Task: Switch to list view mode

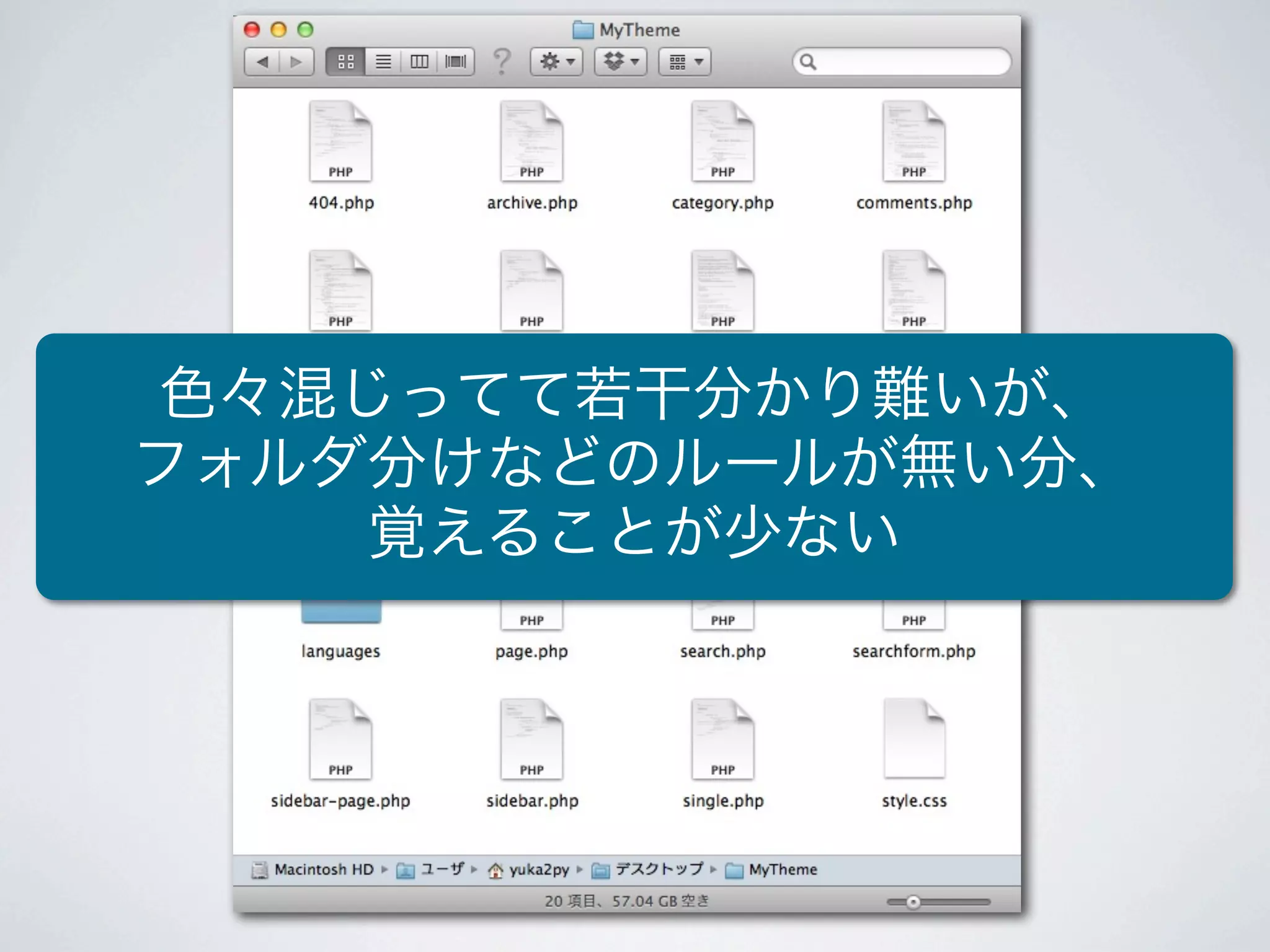Action: [x=383, y=61]
